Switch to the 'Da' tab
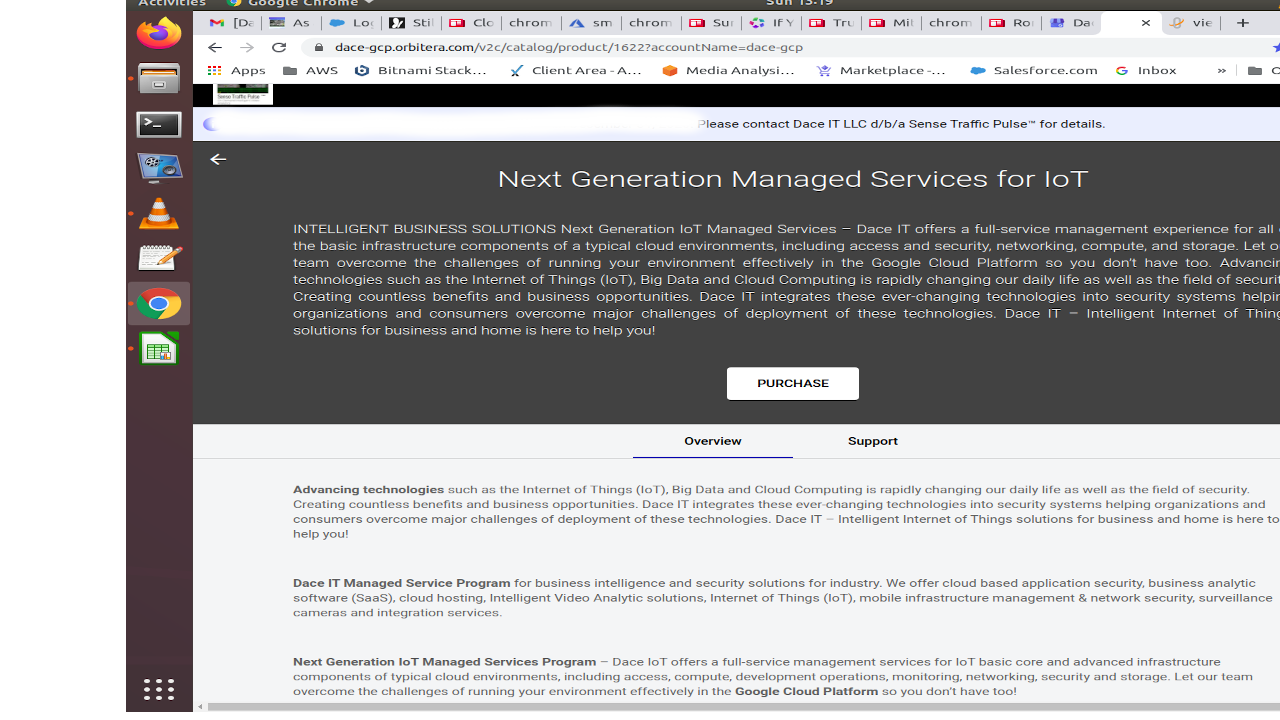Image resolution: width=1280 pixels, height=720 pixels. [x=1070, y=23]
